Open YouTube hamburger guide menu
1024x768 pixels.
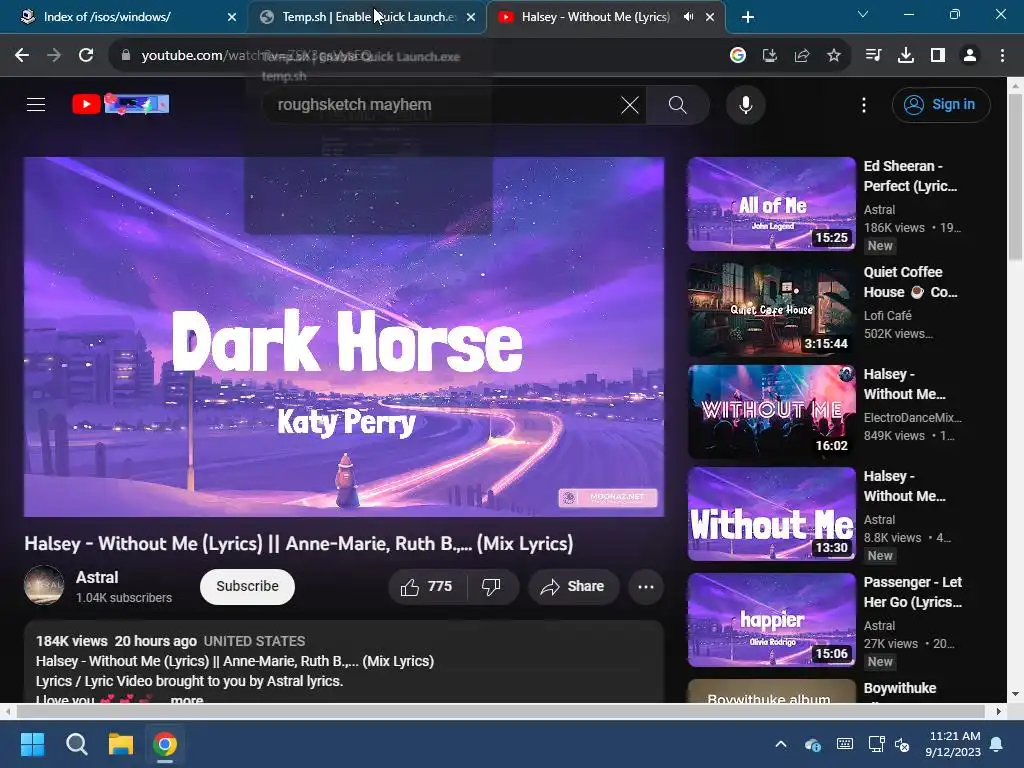tap(36, 104)
